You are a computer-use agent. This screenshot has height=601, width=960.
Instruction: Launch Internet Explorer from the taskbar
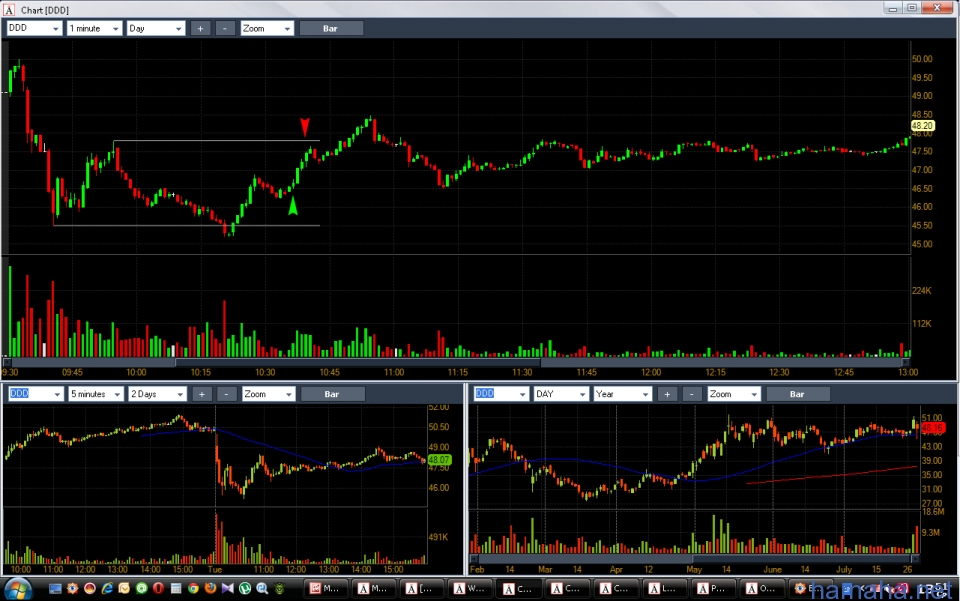(107, 589)
